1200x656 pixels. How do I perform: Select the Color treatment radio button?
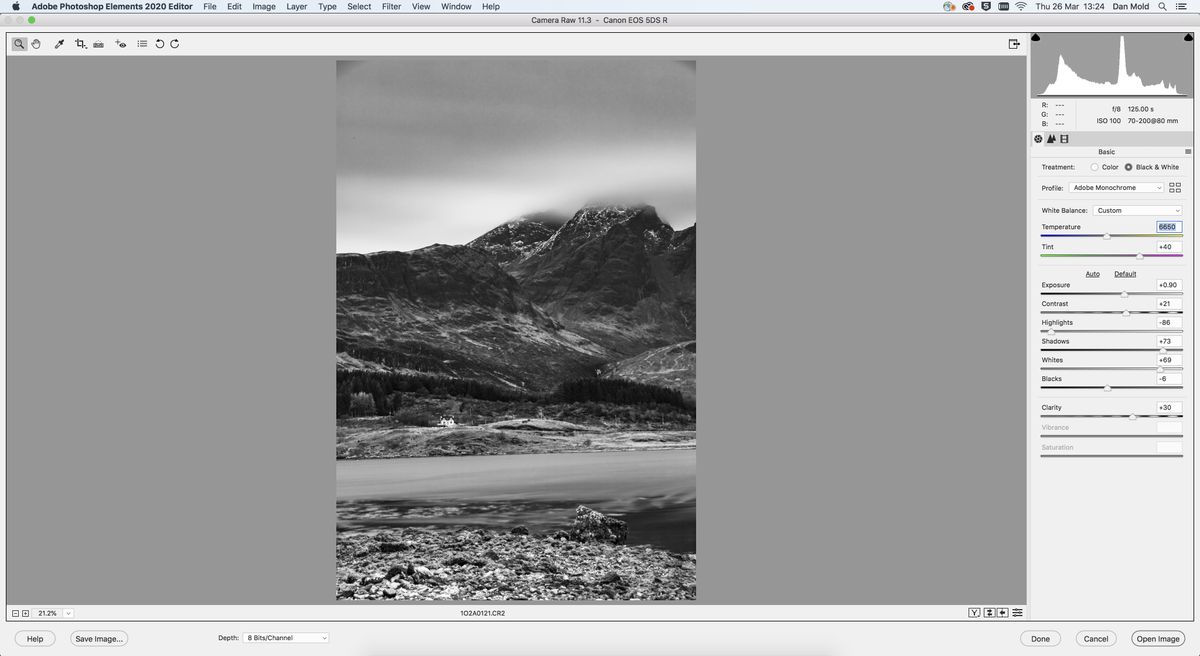(x=1094, y=167)
